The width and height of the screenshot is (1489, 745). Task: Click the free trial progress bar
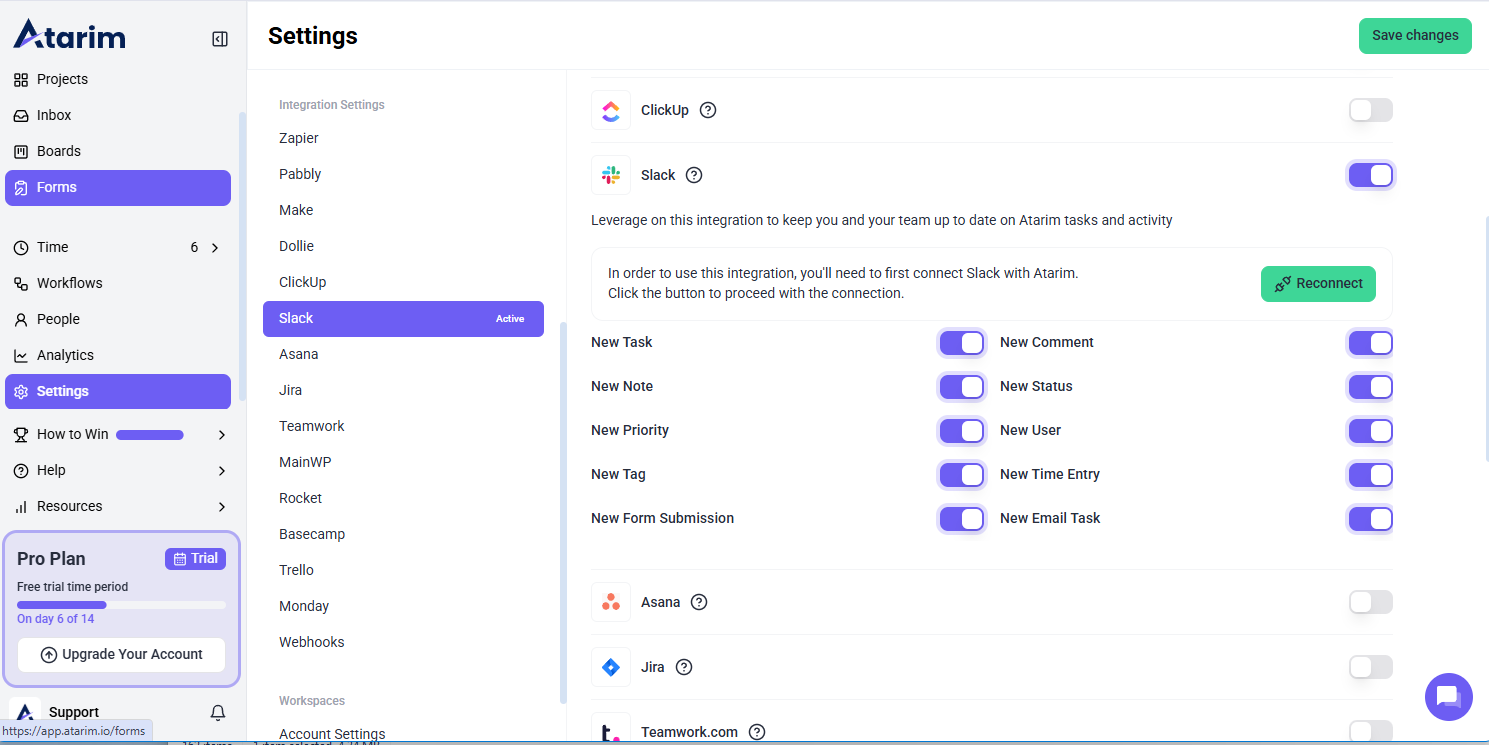[121, 605]
